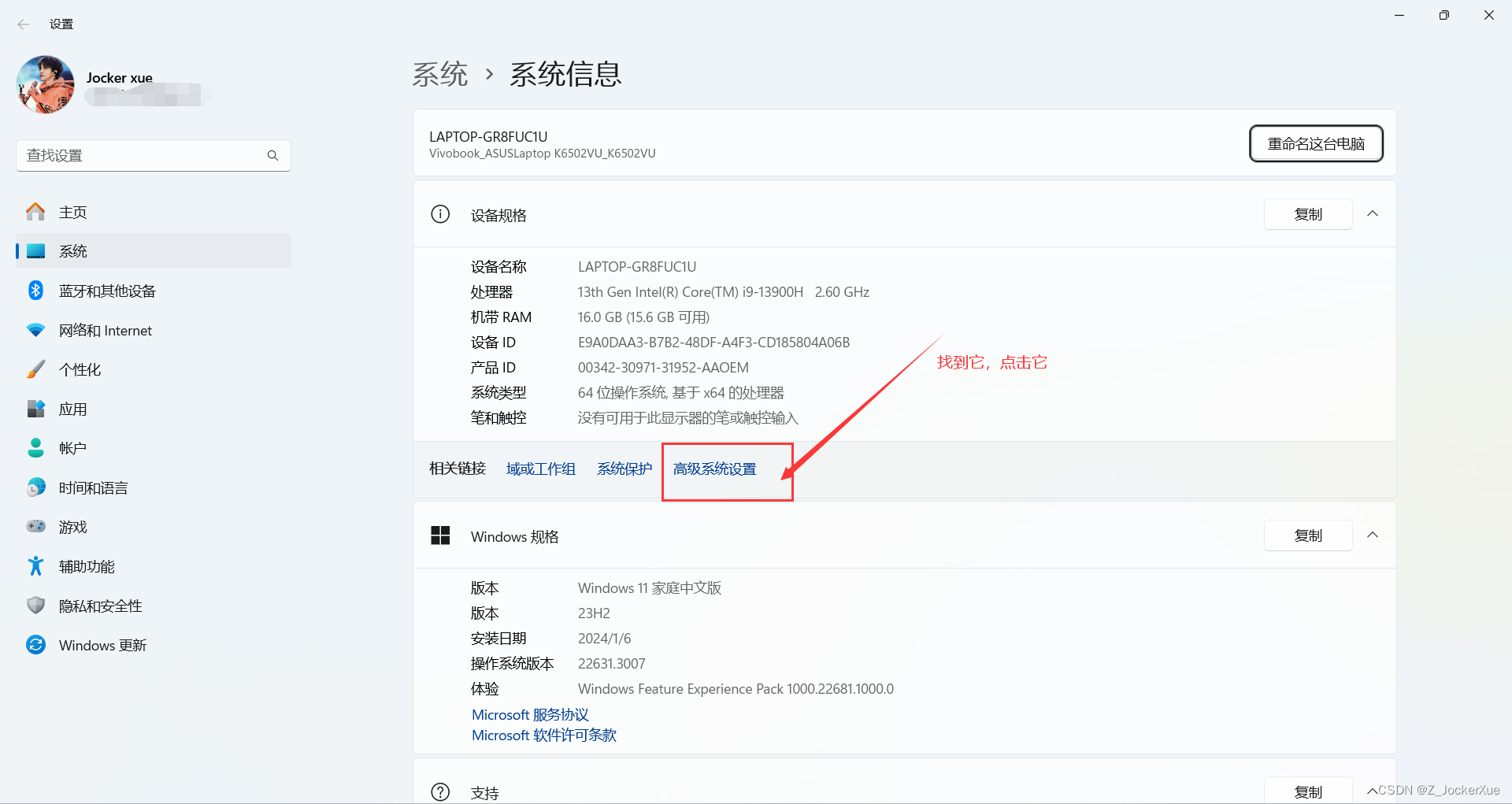
Task: Select 游戏 sidebar label
Action: pyautogui.click(x=72, y=528)
